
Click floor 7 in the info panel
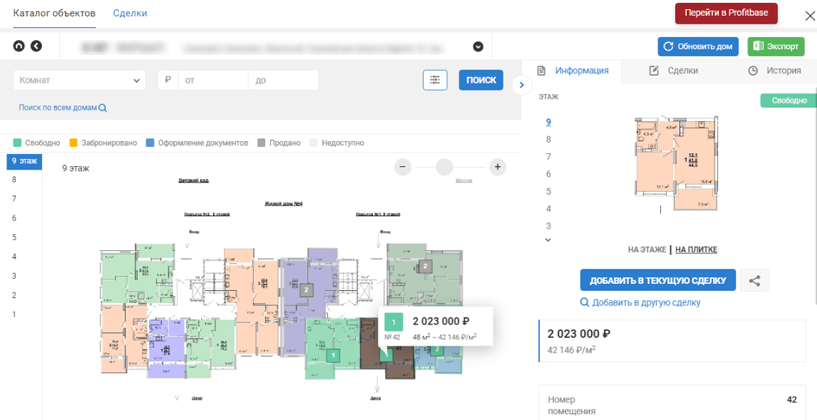pyautogui.click(x=548, y=156)
